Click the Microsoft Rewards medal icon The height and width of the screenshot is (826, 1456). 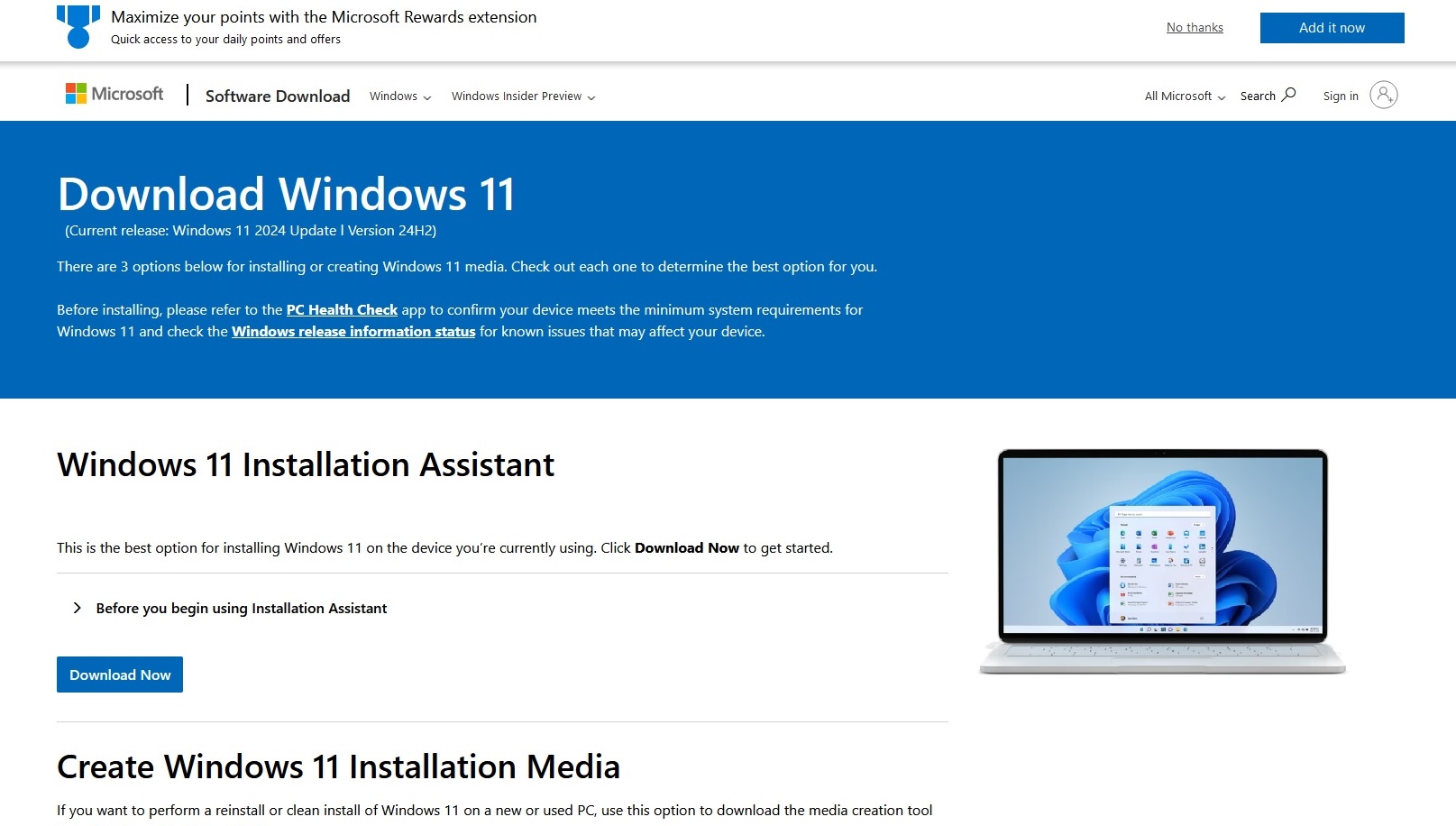click(78, 27)
